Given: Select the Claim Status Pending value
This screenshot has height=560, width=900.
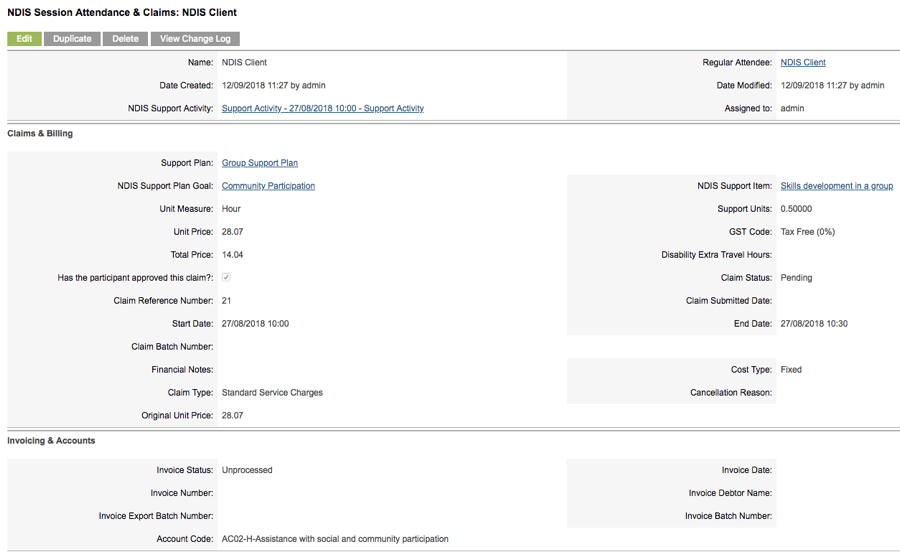Looking at the screenshot, I should coord(796,278).
